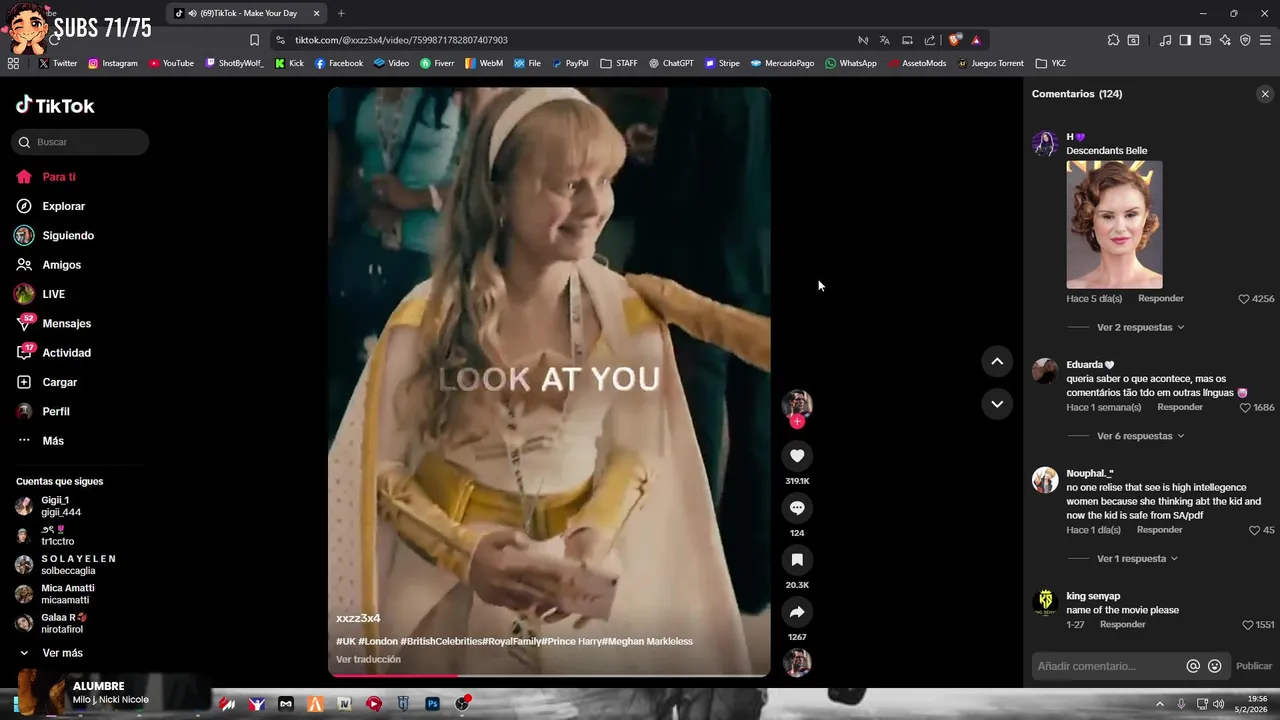Open the browser hamburger menu
This screenshot has width=1280, height=720.
[x=1265, y=40]
